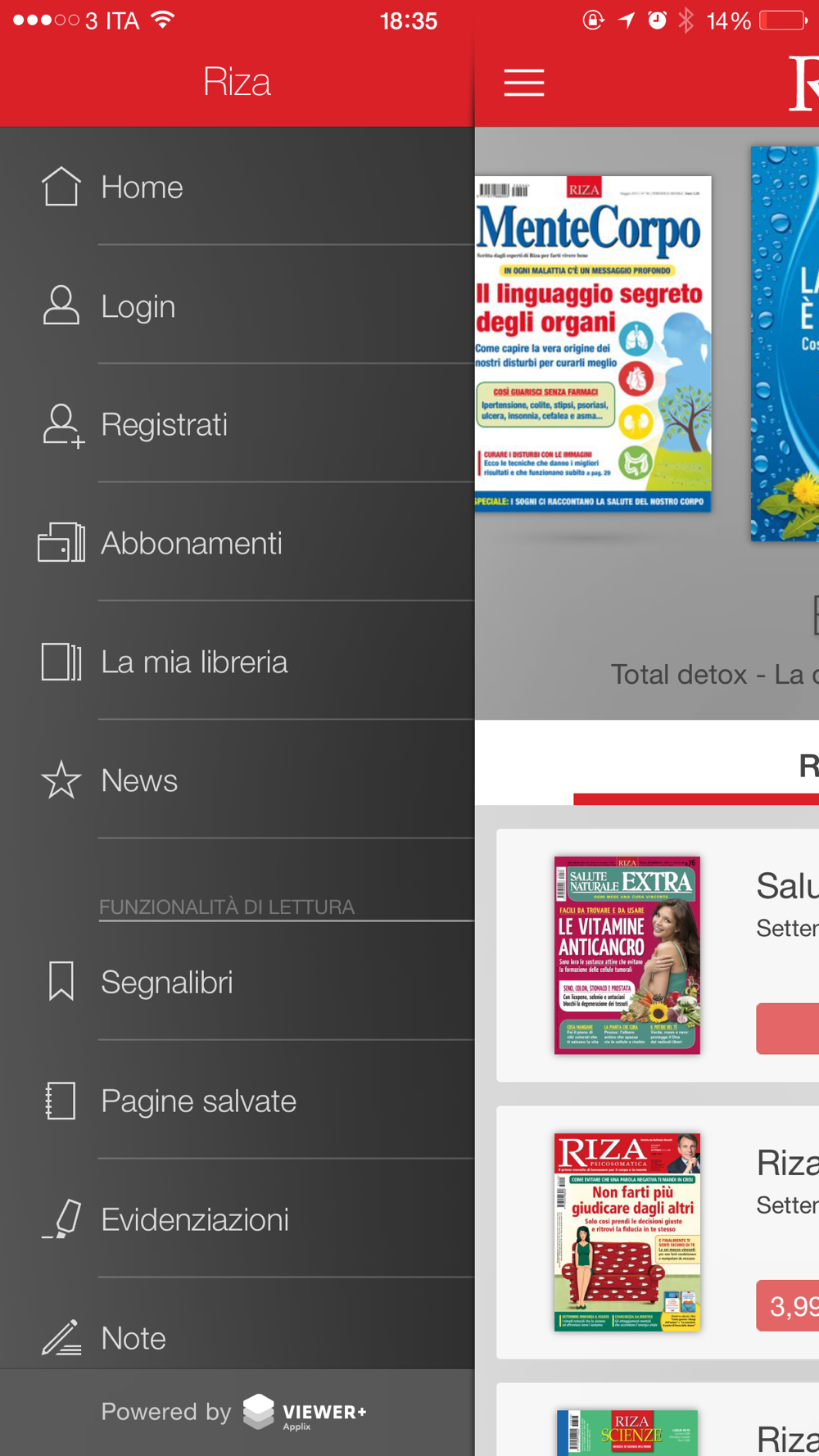Tap the hamburger menu icon
This screenshot has width=819, height=1456.
click(x=524, y=83)
